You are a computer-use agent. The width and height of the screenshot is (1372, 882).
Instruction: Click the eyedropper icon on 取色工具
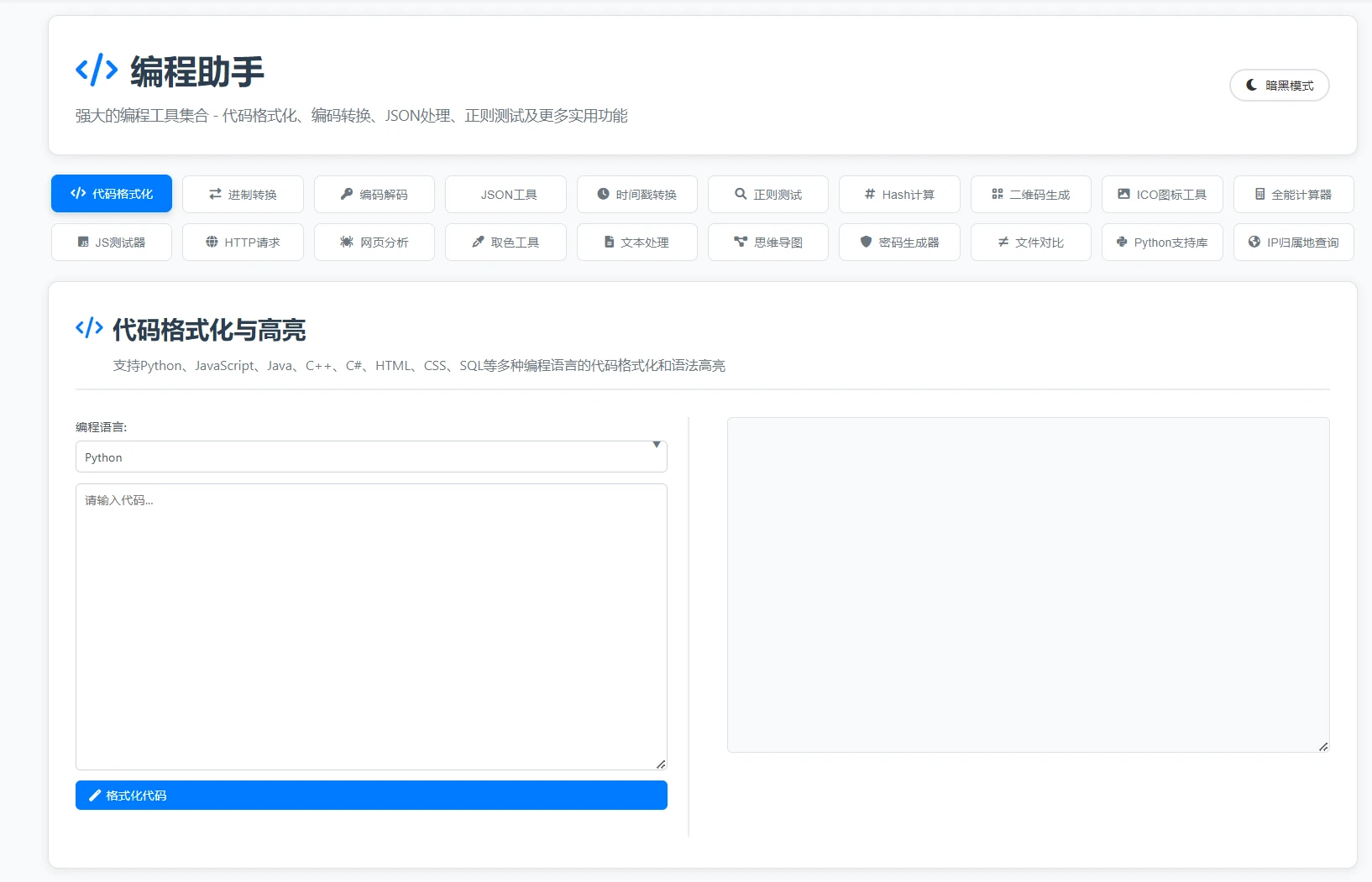coord(478,242)
